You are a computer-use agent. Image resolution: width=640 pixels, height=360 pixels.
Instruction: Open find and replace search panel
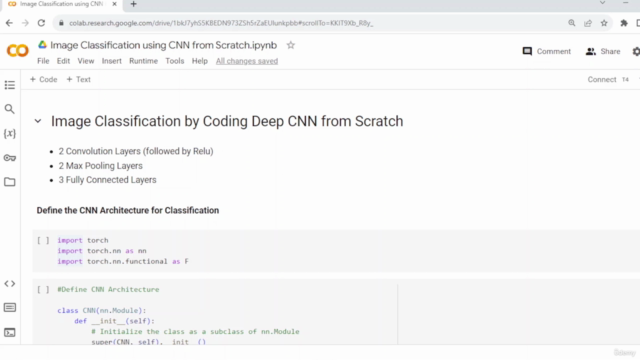[9, 109]
